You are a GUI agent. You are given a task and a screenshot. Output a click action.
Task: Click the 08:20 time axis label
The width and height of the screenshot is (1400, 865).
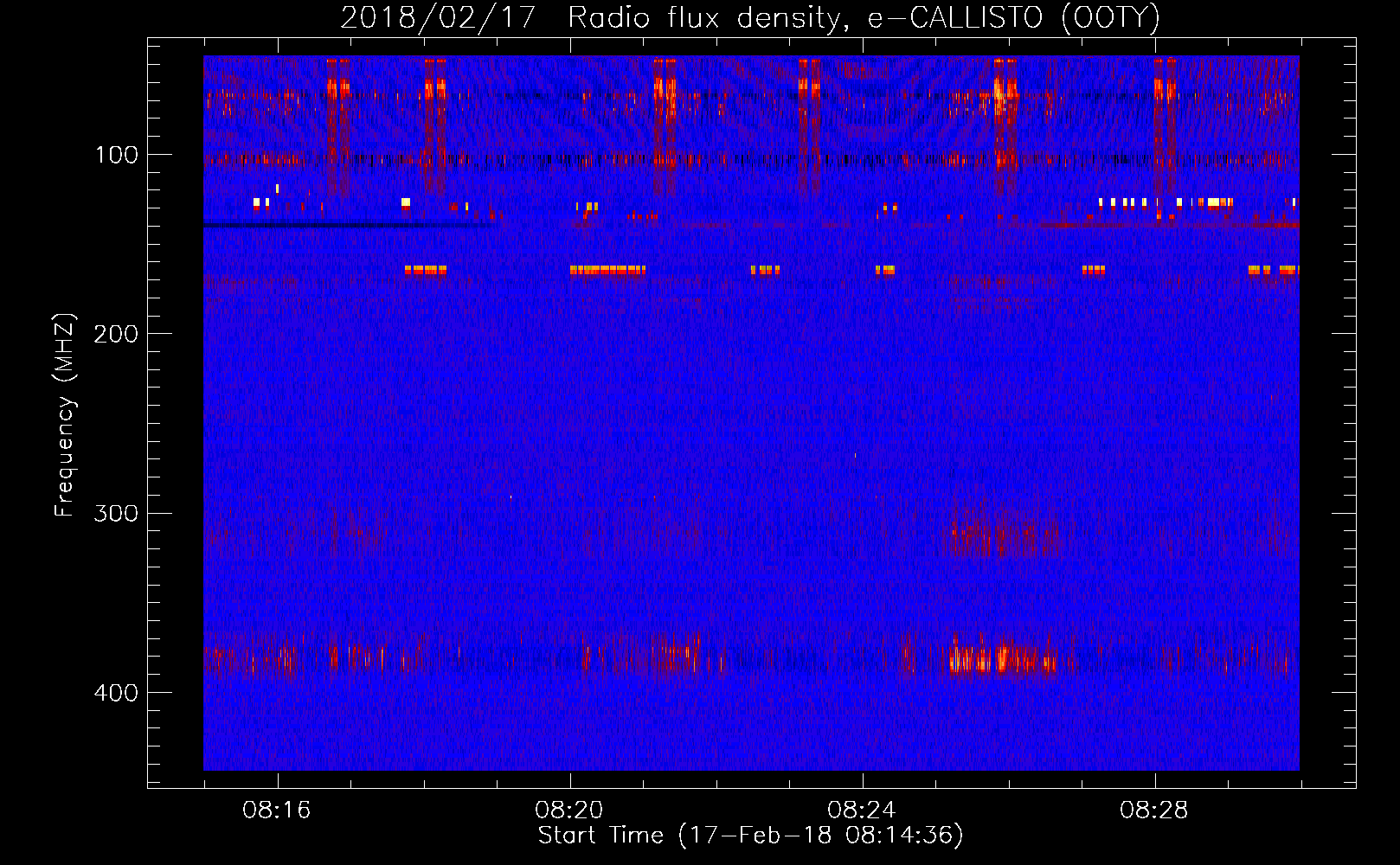tap(569, 811)
